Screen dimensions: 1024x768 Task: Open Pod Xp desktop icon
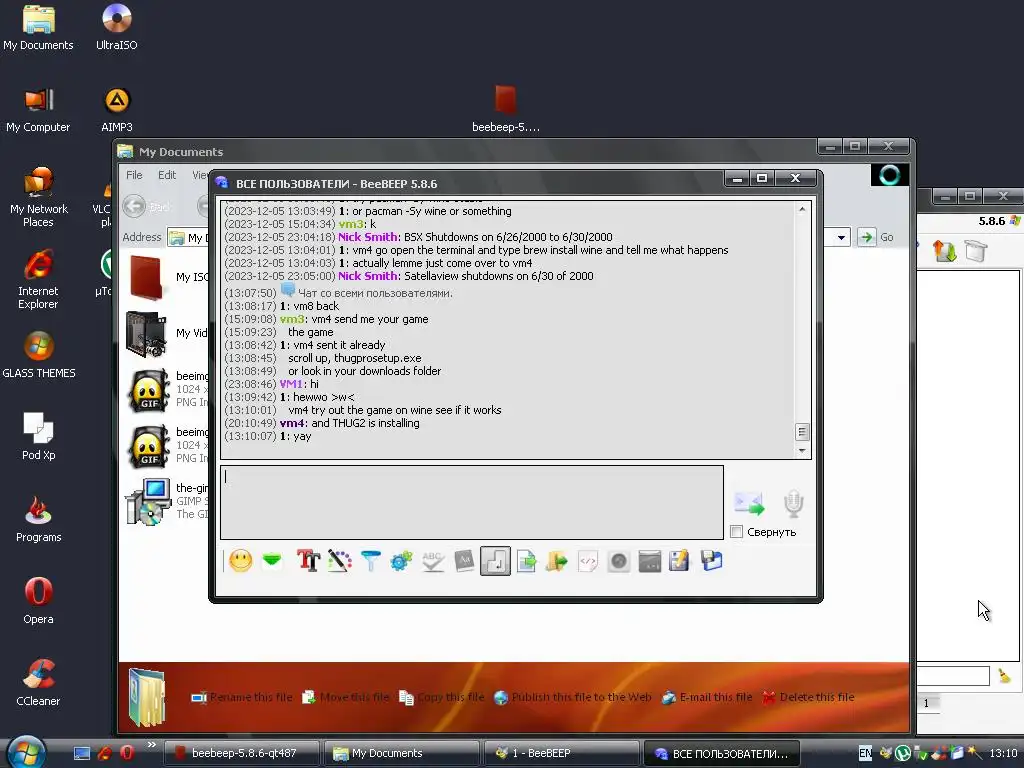[38, 437]
